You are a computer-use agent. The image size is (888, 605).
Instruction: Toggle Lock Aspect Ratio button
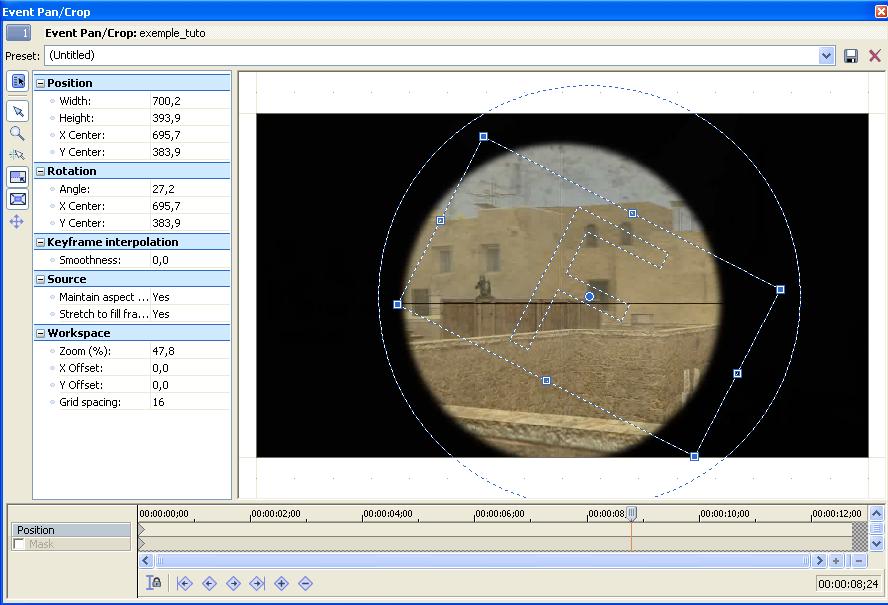pyautogui.click(x=18, y=177)
